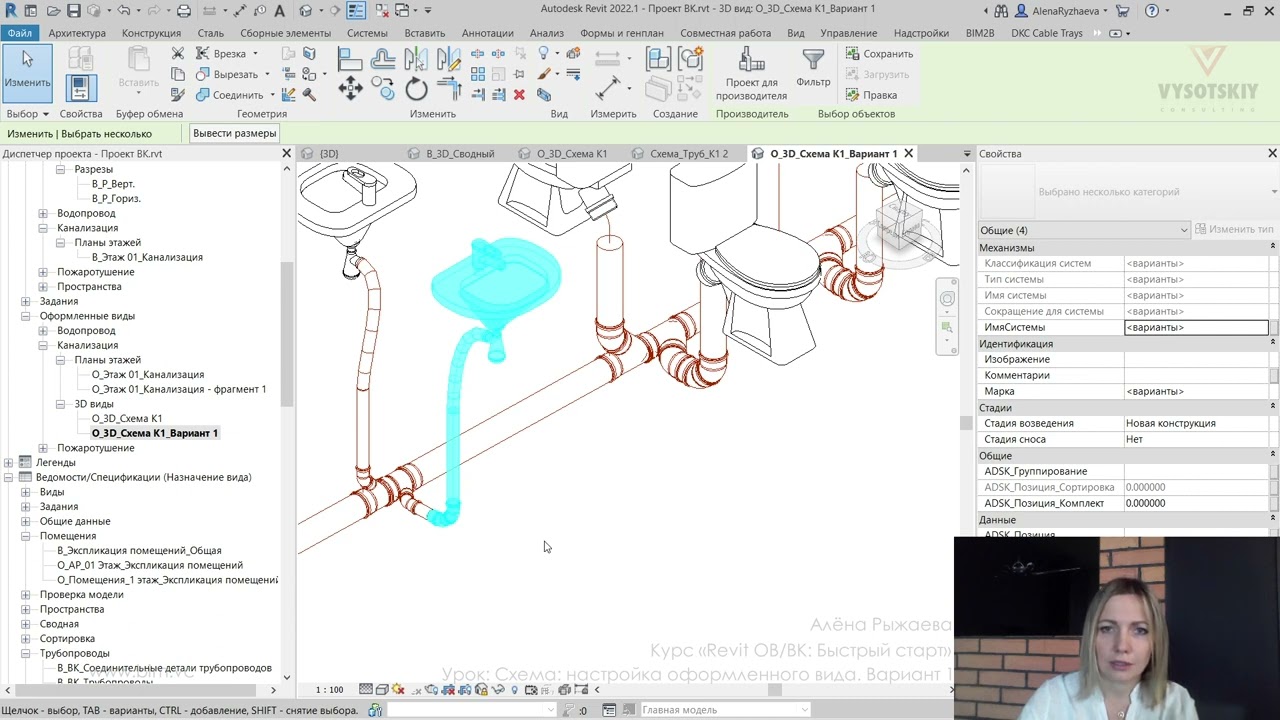Screen dimensions: 1280x720
Task: Click the view scale 1 : 100
Action: point(329,690)
